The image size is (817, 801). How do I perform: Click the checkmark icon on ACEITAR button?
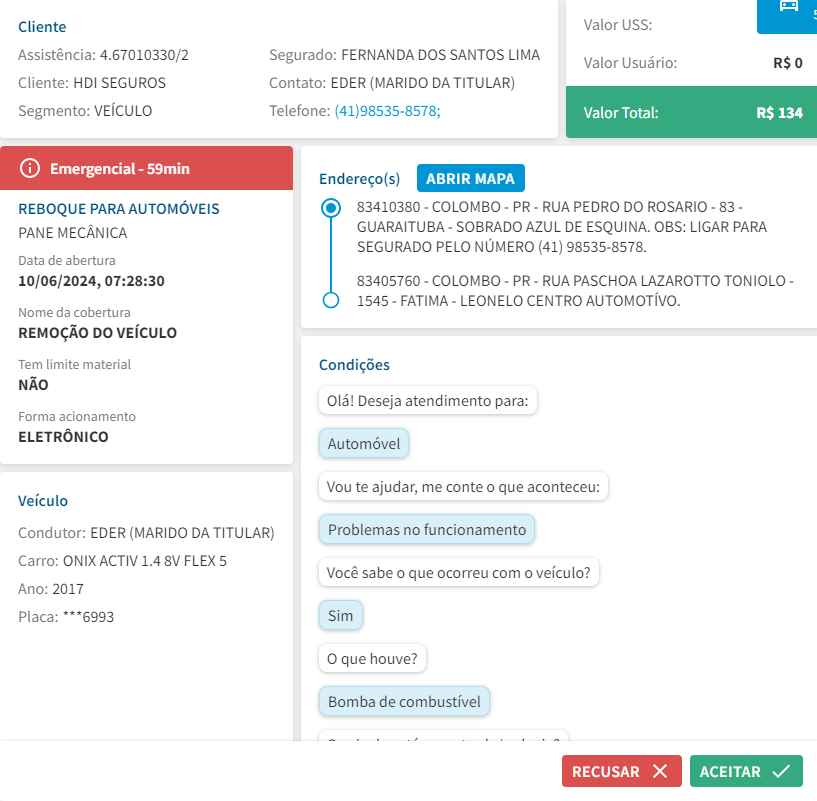point(781,771)
